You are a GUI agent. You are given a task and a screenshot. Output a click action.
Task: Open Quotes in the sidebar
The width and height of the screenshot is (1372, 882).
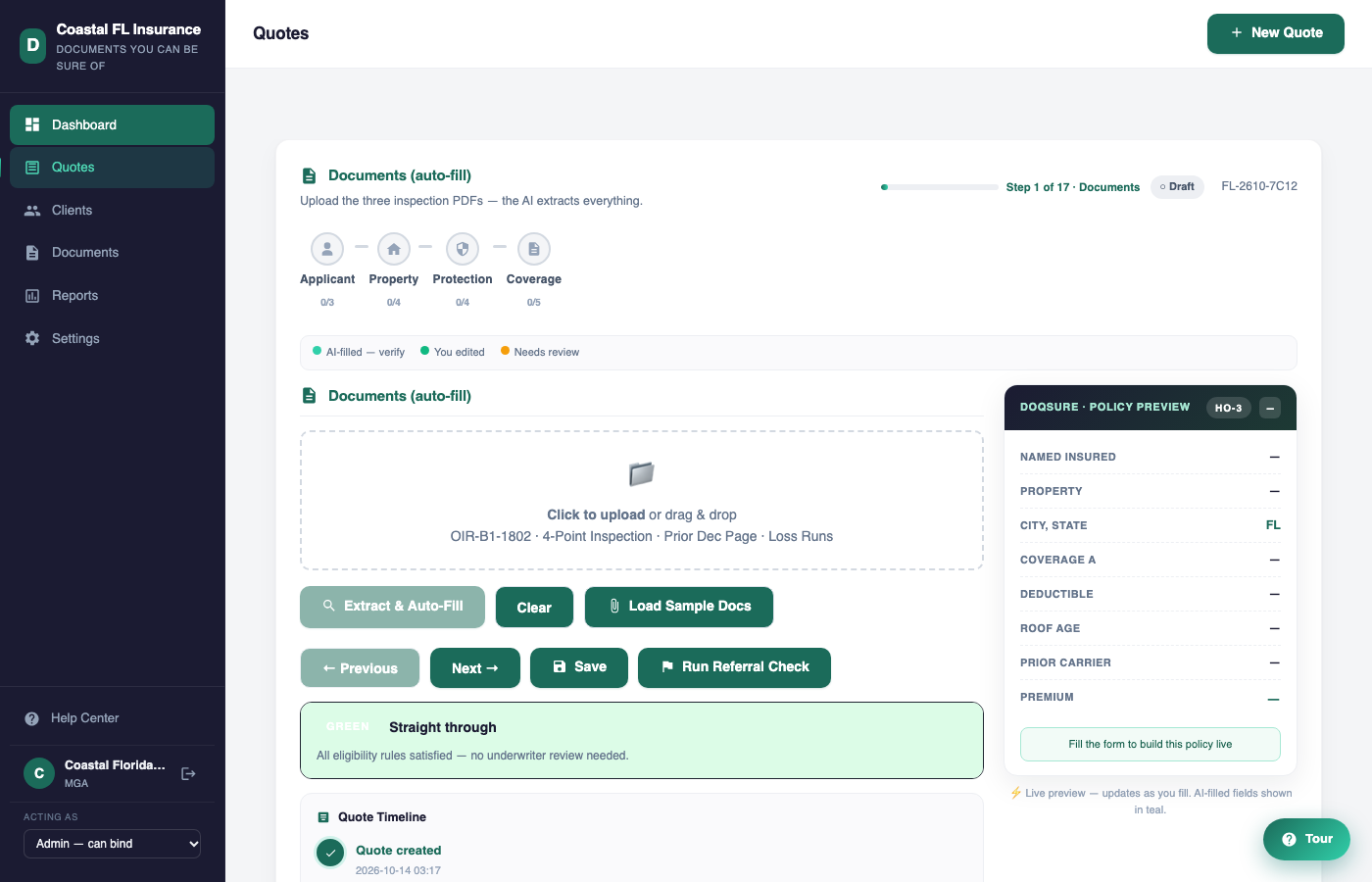[112, 168]
